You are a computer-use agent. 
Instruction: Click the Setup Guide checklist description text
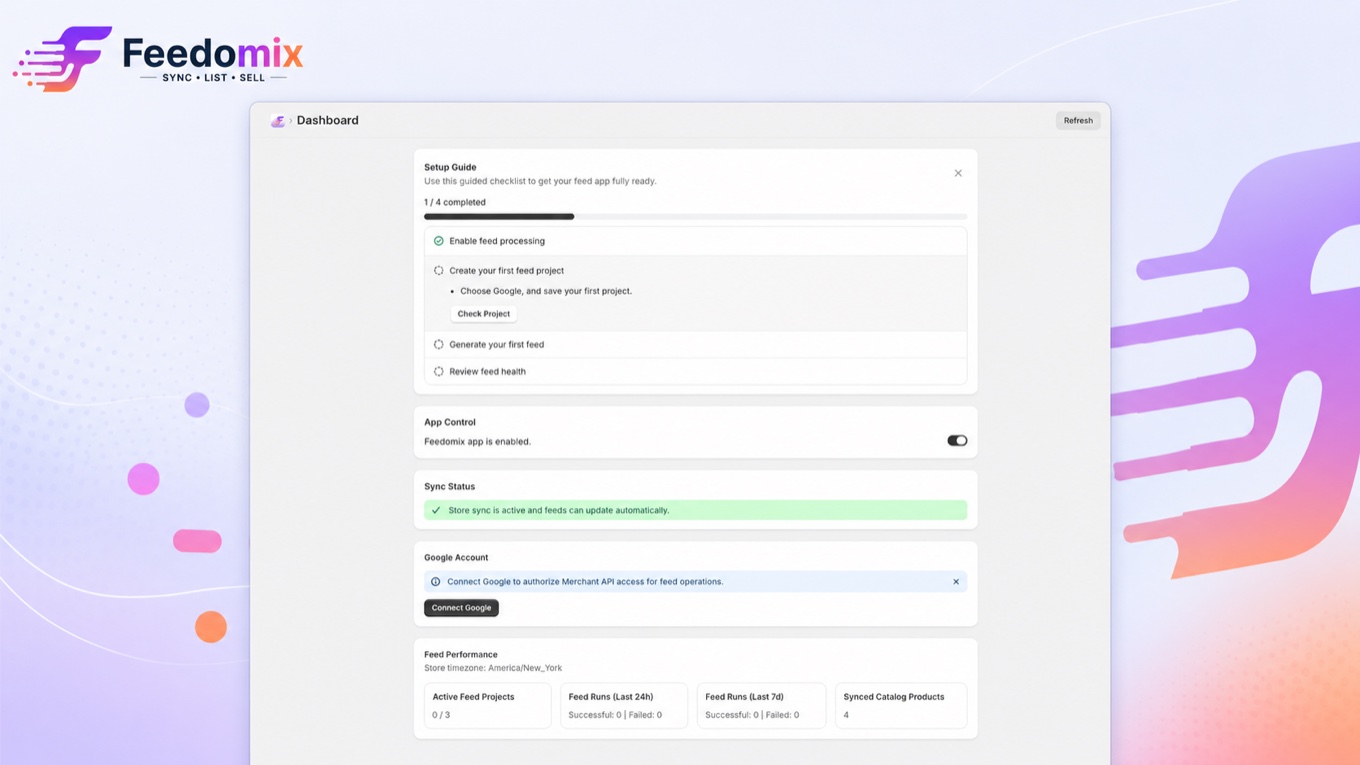[x=540, y=181]
